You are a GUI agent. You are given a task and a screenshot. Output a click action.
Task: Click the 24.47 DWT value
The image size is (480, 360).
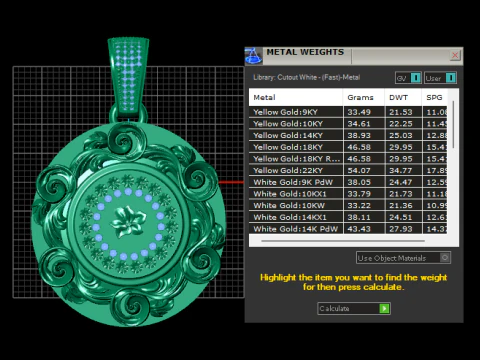401,182
